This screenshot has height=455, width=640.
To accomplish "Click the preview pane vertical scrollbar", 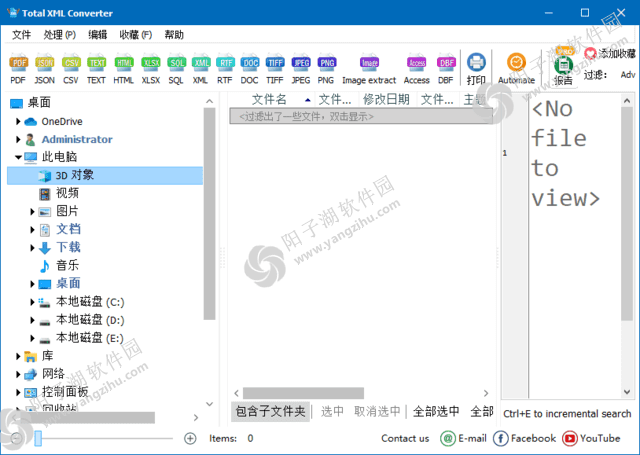I will (627, 213).
